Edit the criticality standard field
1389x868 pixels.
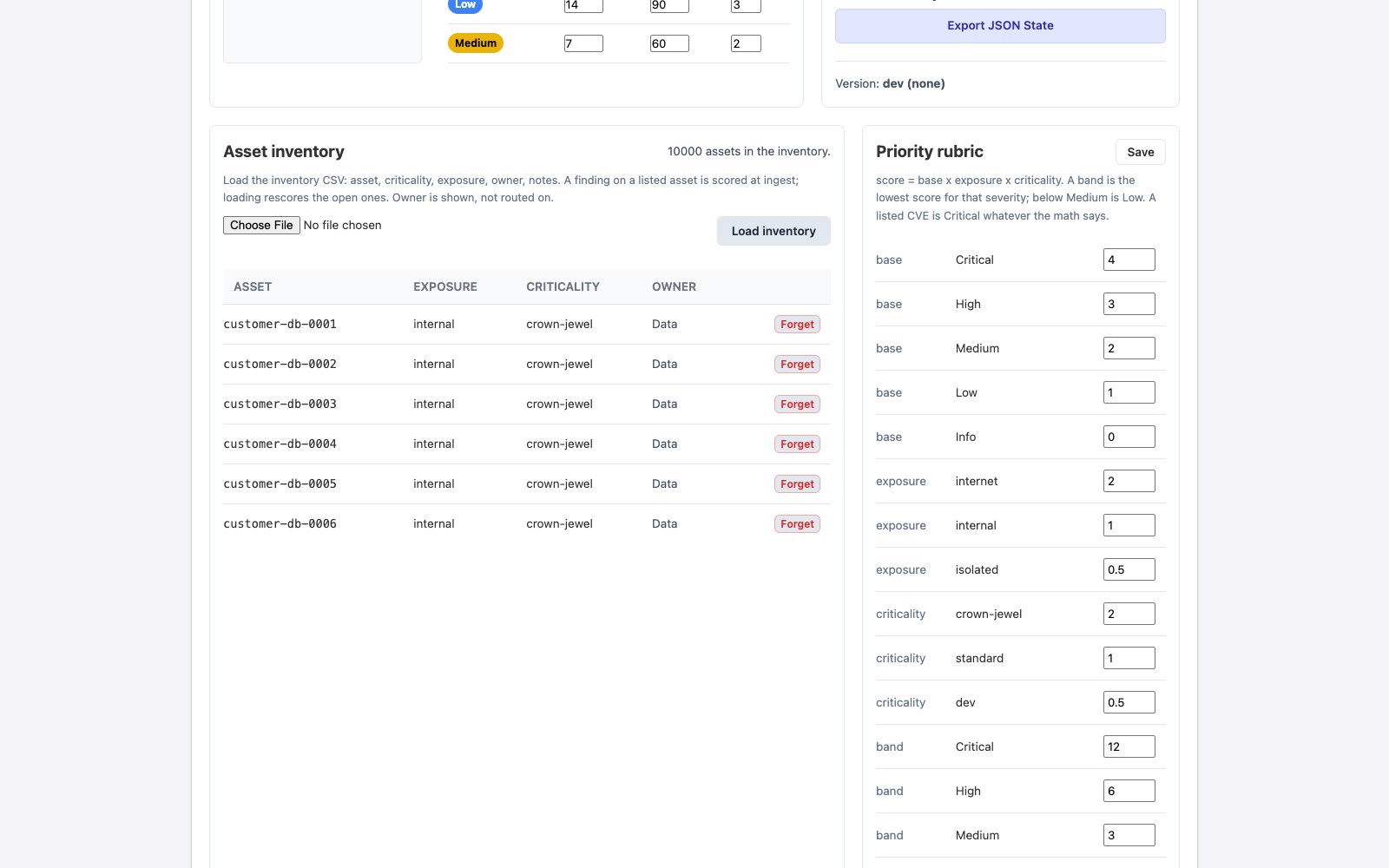click(x=1129, y=658)
